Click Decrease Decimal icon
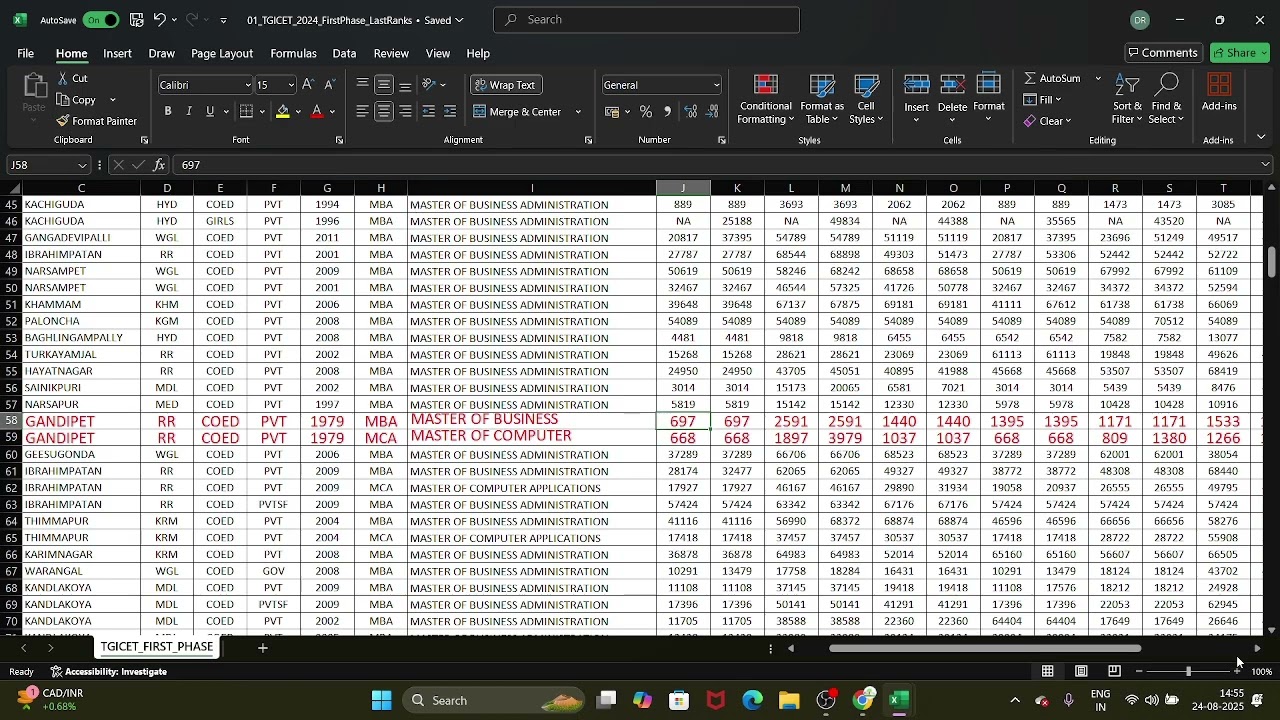 point(712,111)
